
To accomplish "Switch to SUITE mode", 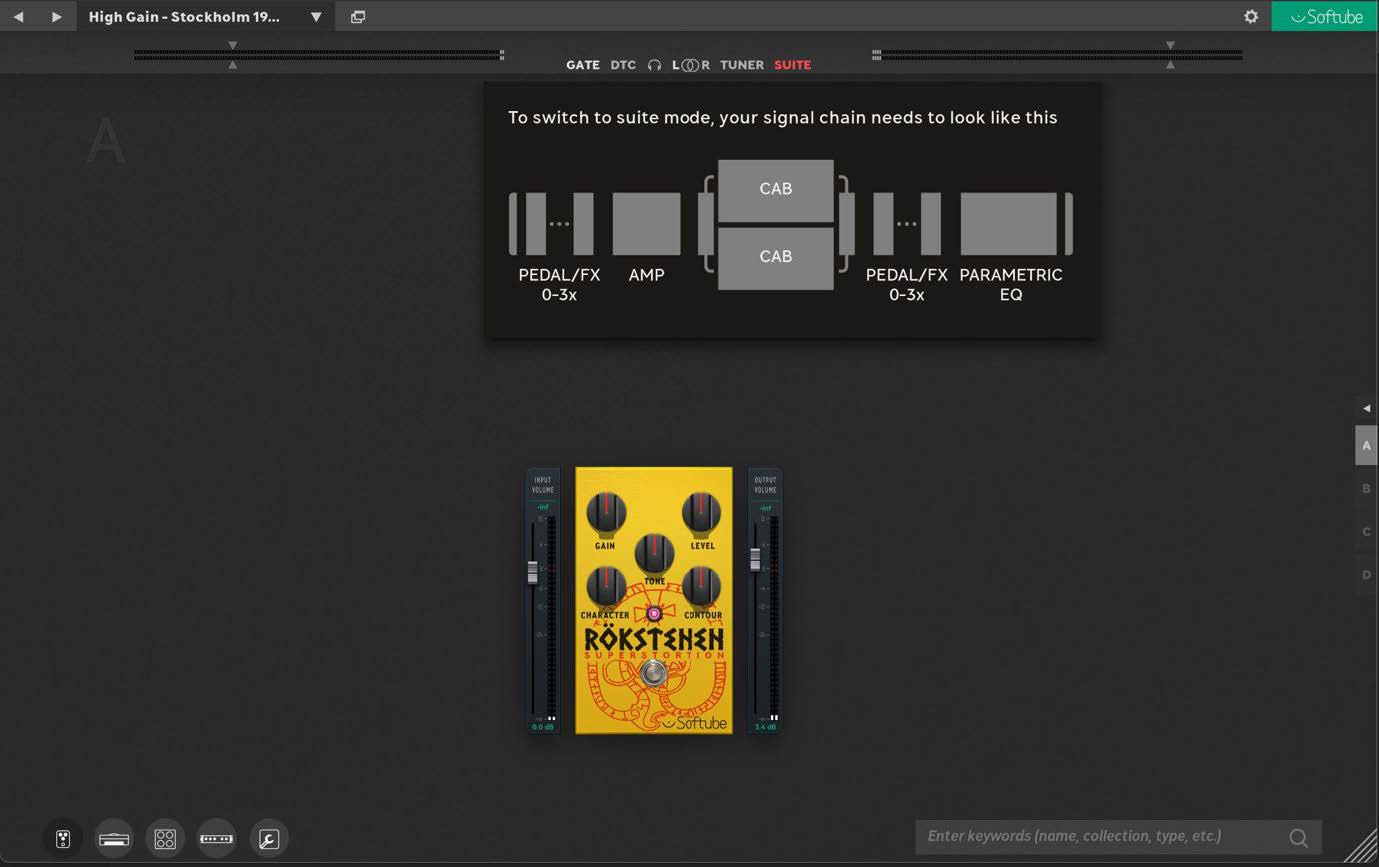I will pyautogui.click(x=792, y=64).
